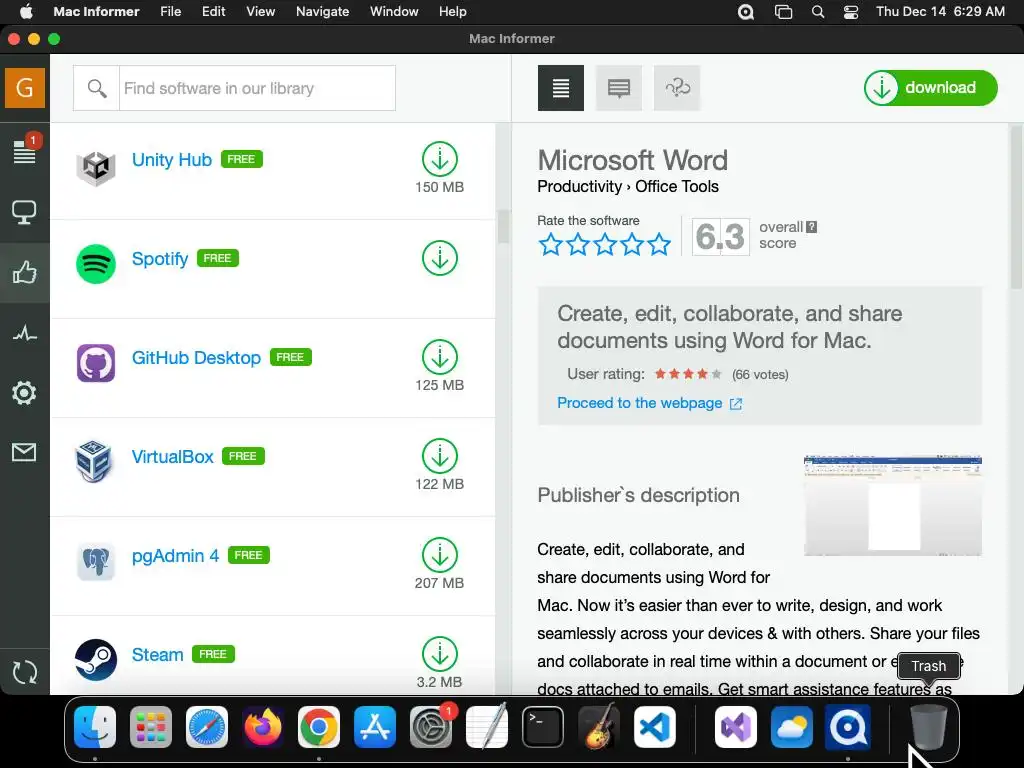Viewport: 1024px width, 768px height.
Task: Open the View menu
Action: point(261,12)
